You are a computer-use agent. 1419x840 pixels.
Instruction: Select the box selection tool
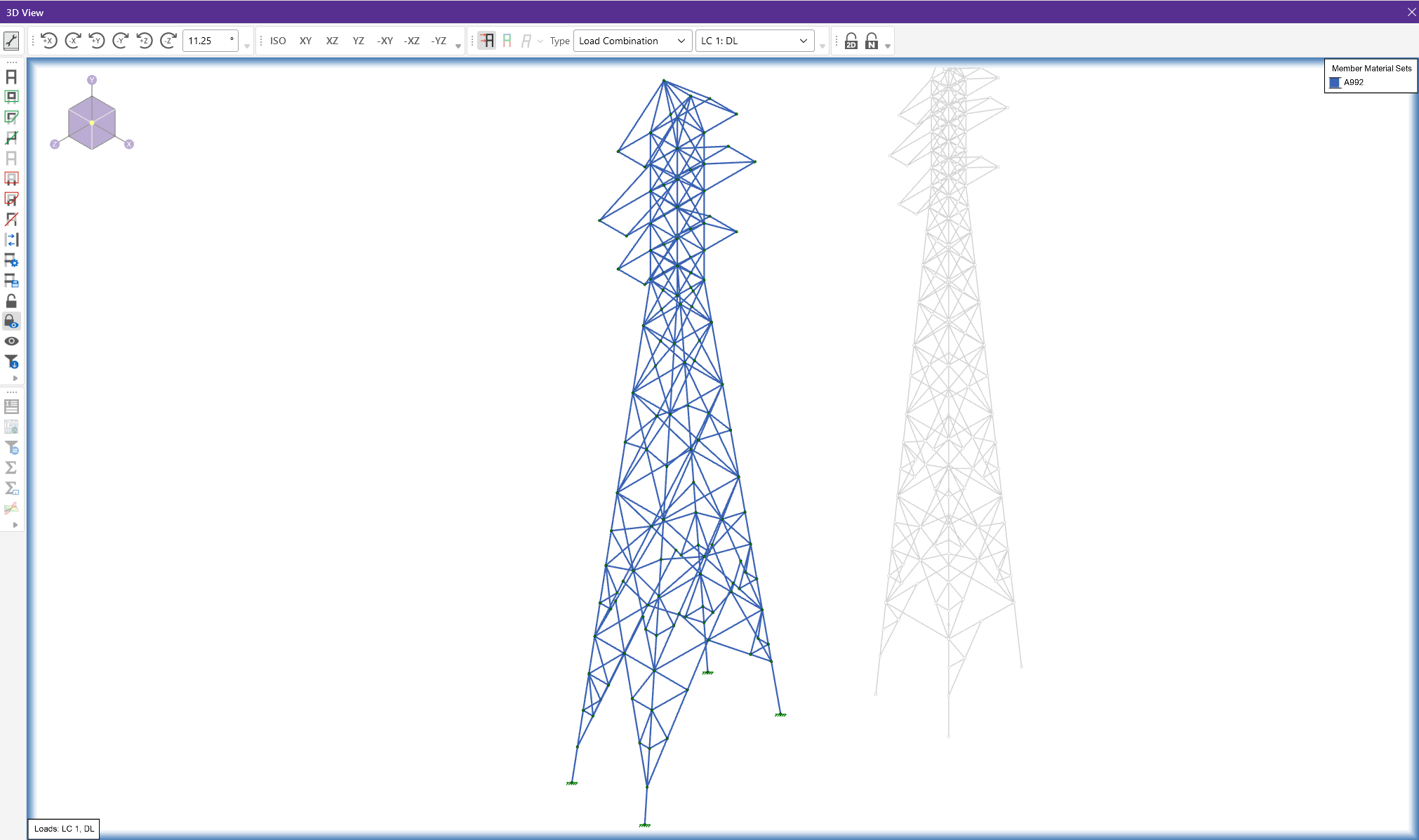pos(11,97)
